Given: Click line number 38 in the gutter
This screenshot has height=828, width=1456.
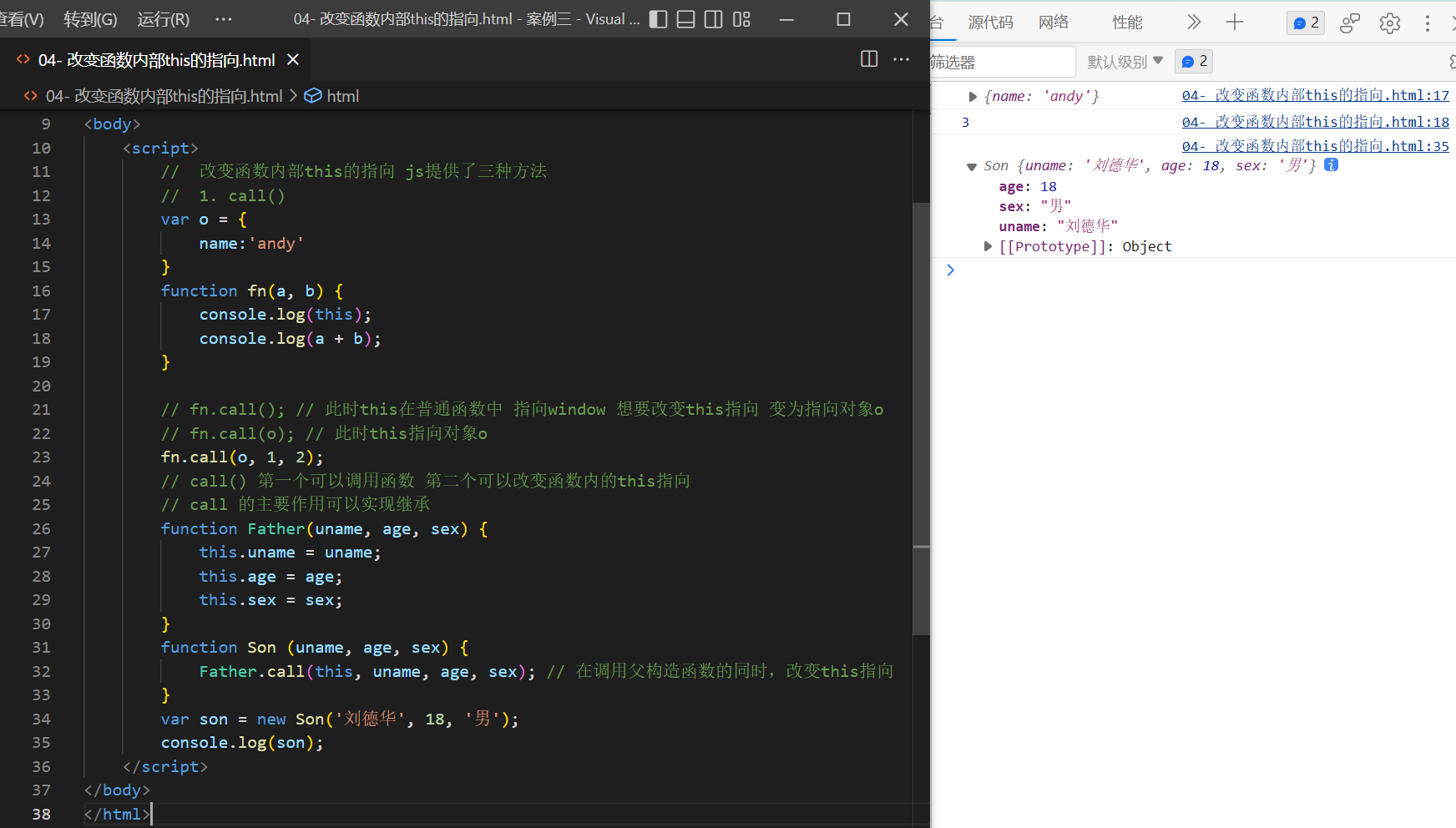Looking at the screenshot, I should 41,814.
